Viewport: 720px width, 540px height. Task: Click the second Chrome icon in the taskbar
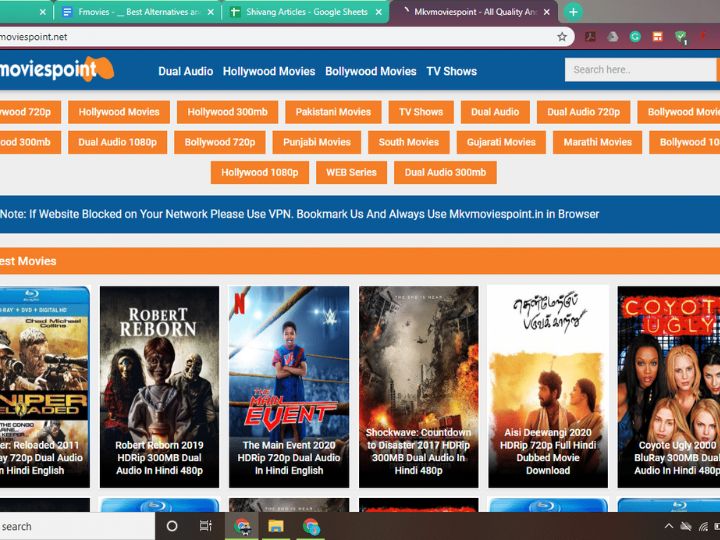(x=311, y=526)
